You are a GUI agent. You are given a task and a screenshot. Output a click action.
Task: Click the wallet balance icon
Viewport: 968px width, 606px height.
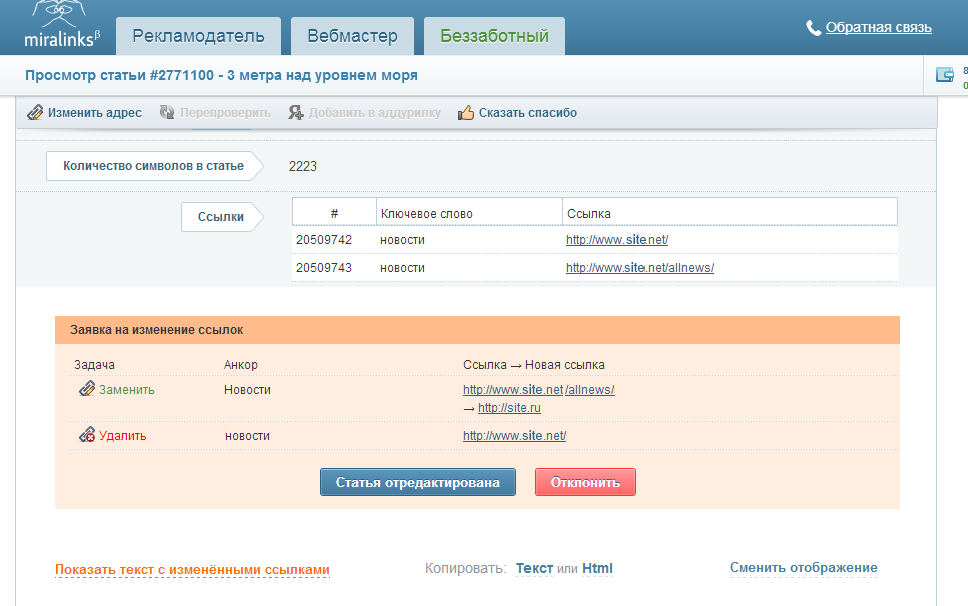[945, 75]
